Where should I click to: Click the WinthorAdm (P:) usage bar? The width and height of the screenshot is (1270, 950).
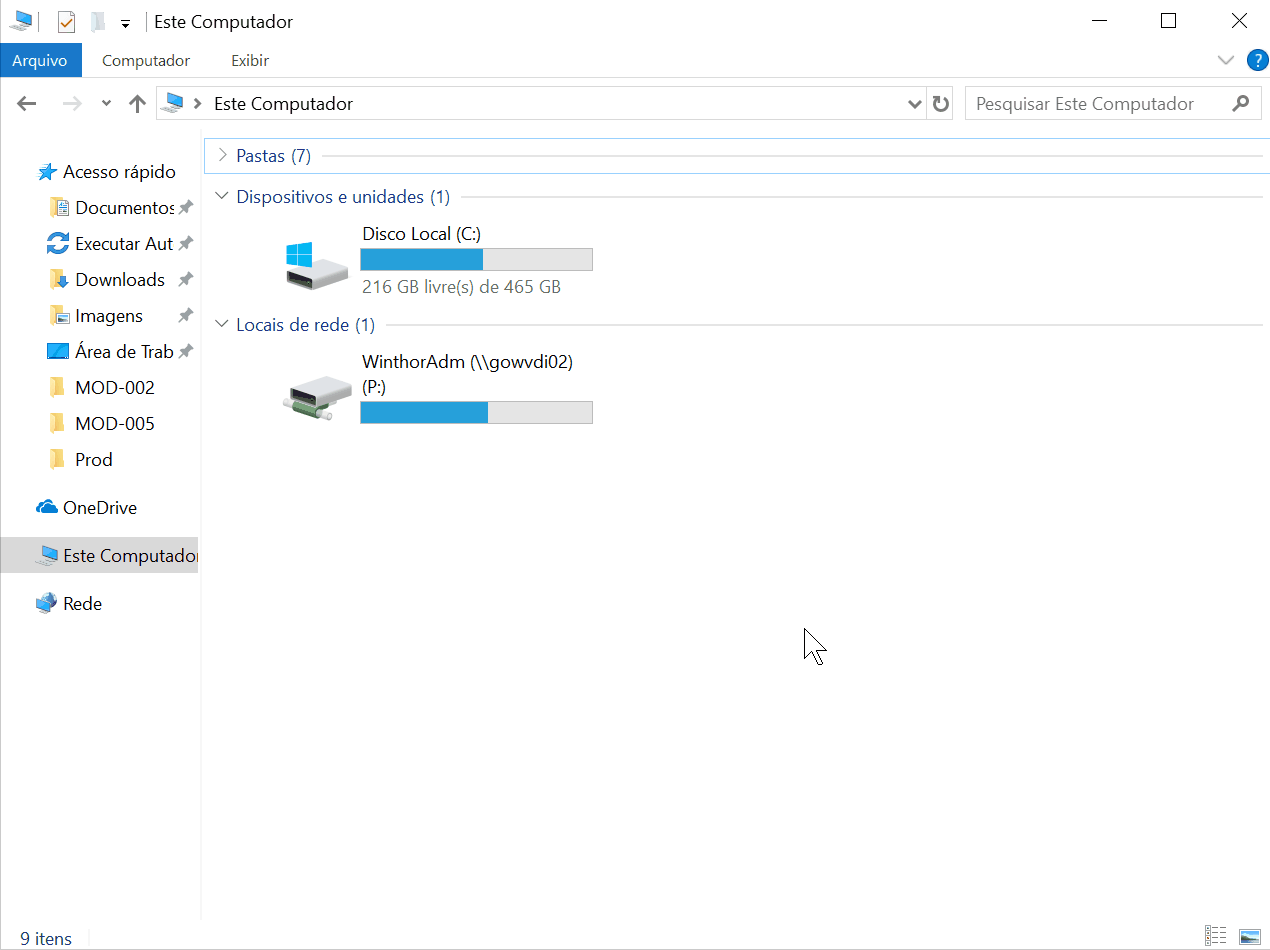tap(476, 412)
